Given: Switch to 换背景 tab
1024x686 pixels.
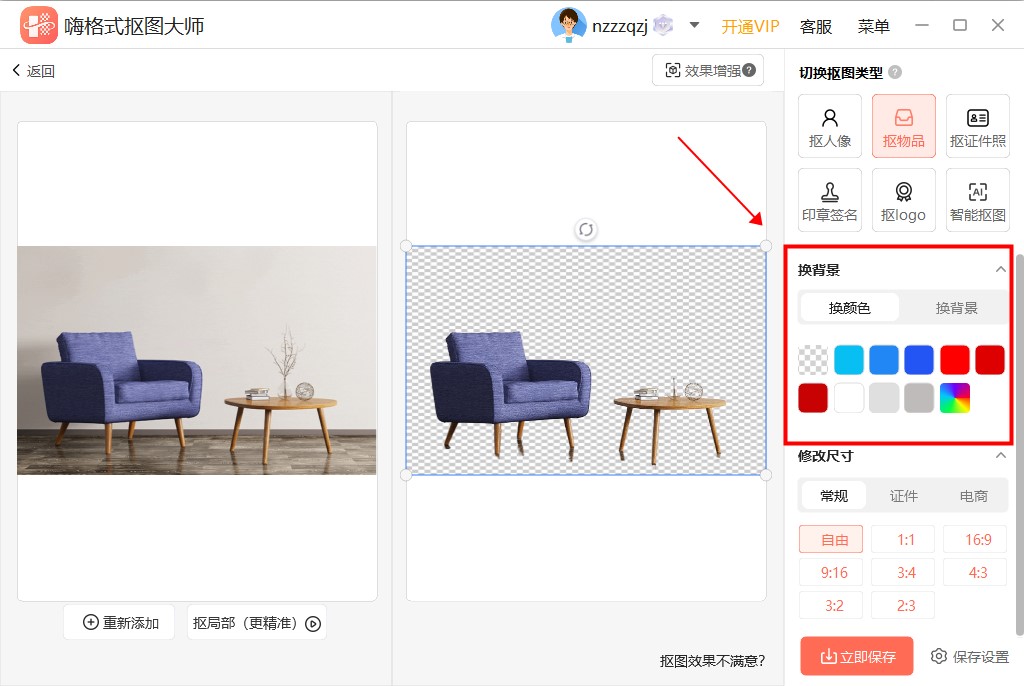Looking at the screenshot, I should (956, 308).
